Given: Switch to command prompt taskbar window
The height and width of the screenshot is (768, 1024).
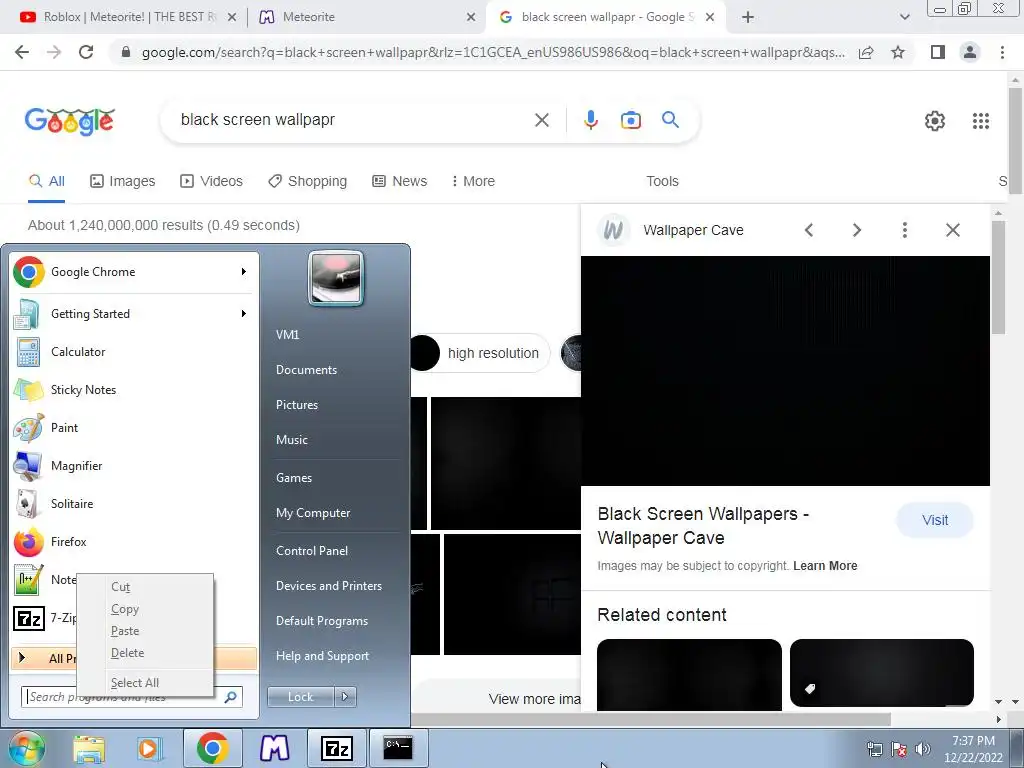Looking at the screenshot, I should pyautogui.click(x=398, y=748).
